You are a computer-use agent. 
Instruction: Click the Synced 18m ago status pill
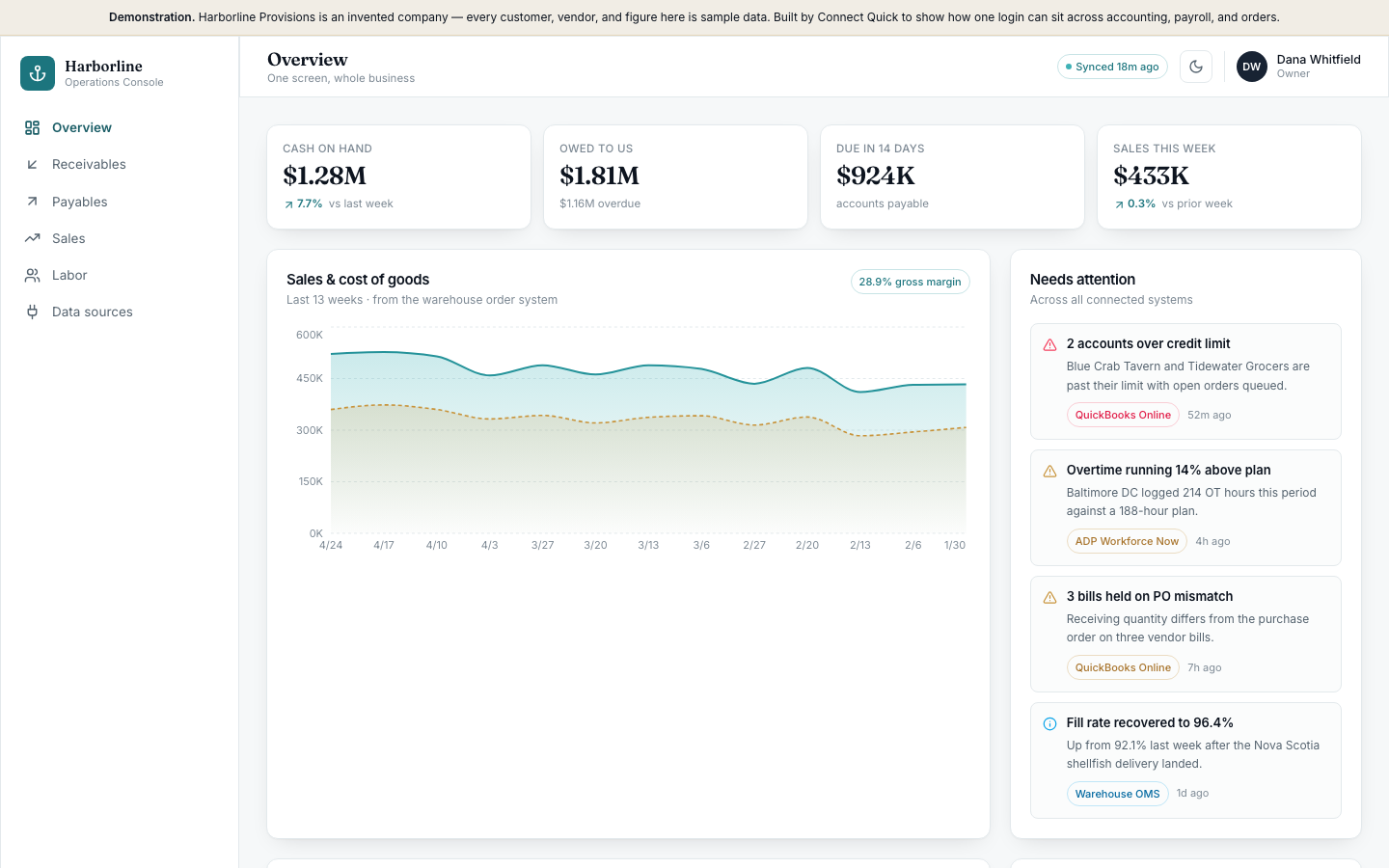pyautogui.click(x=1112, y=67)
